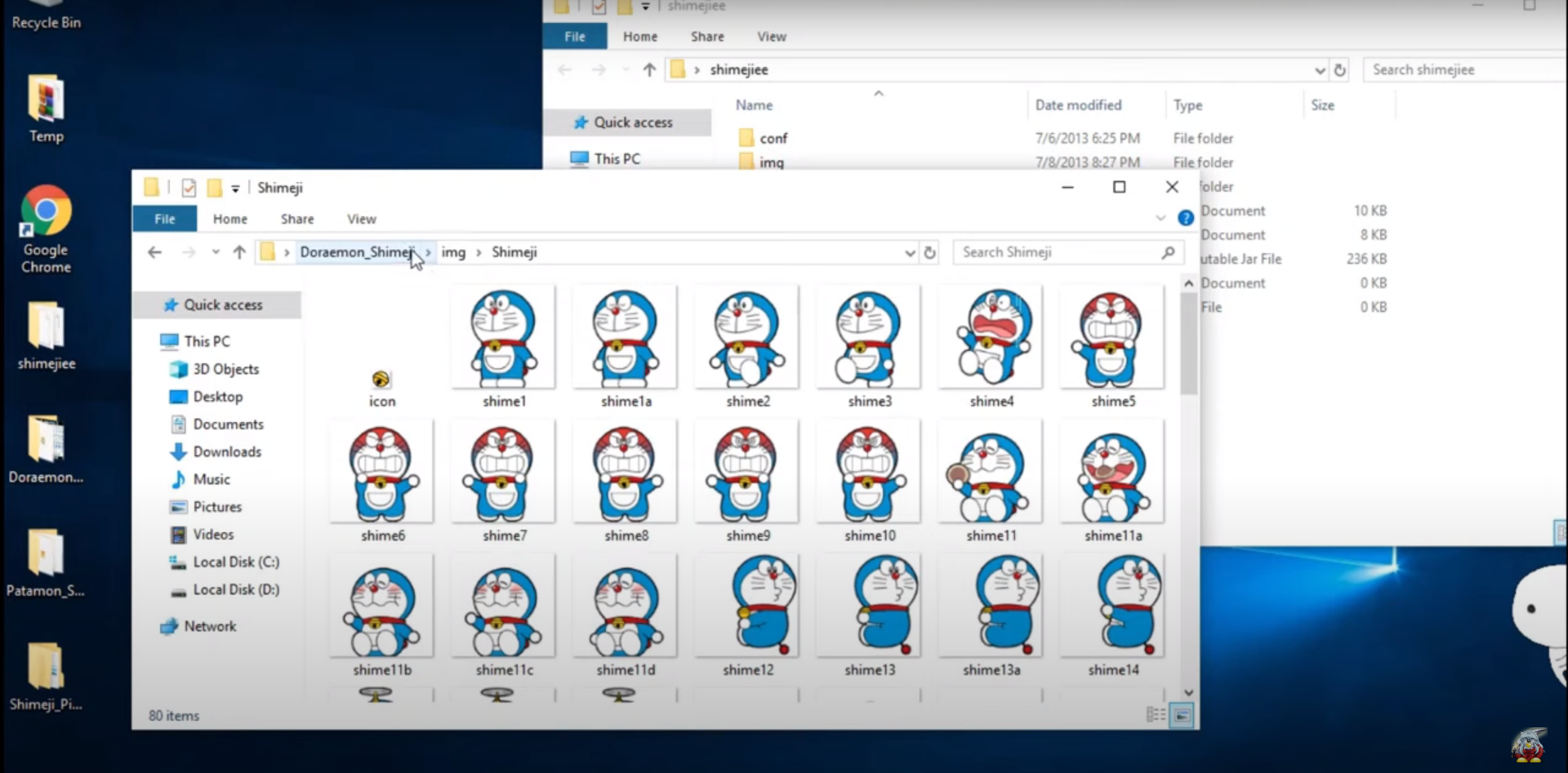This screenshot has height=773, width=1568.
Task: Open Help with the blue question icon
Action: 1186,218
